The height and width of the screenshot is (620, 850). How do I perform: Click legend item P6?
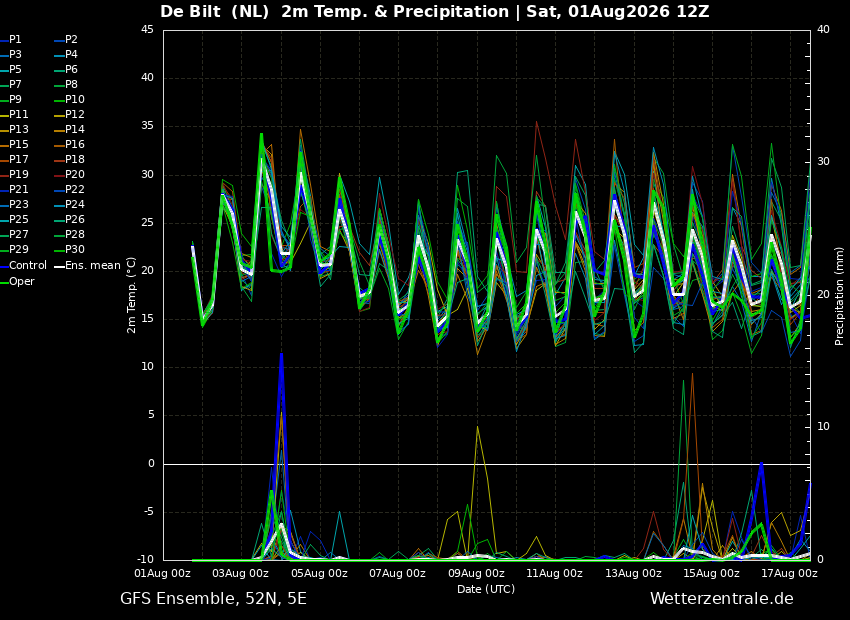click(x=67, y=70)
